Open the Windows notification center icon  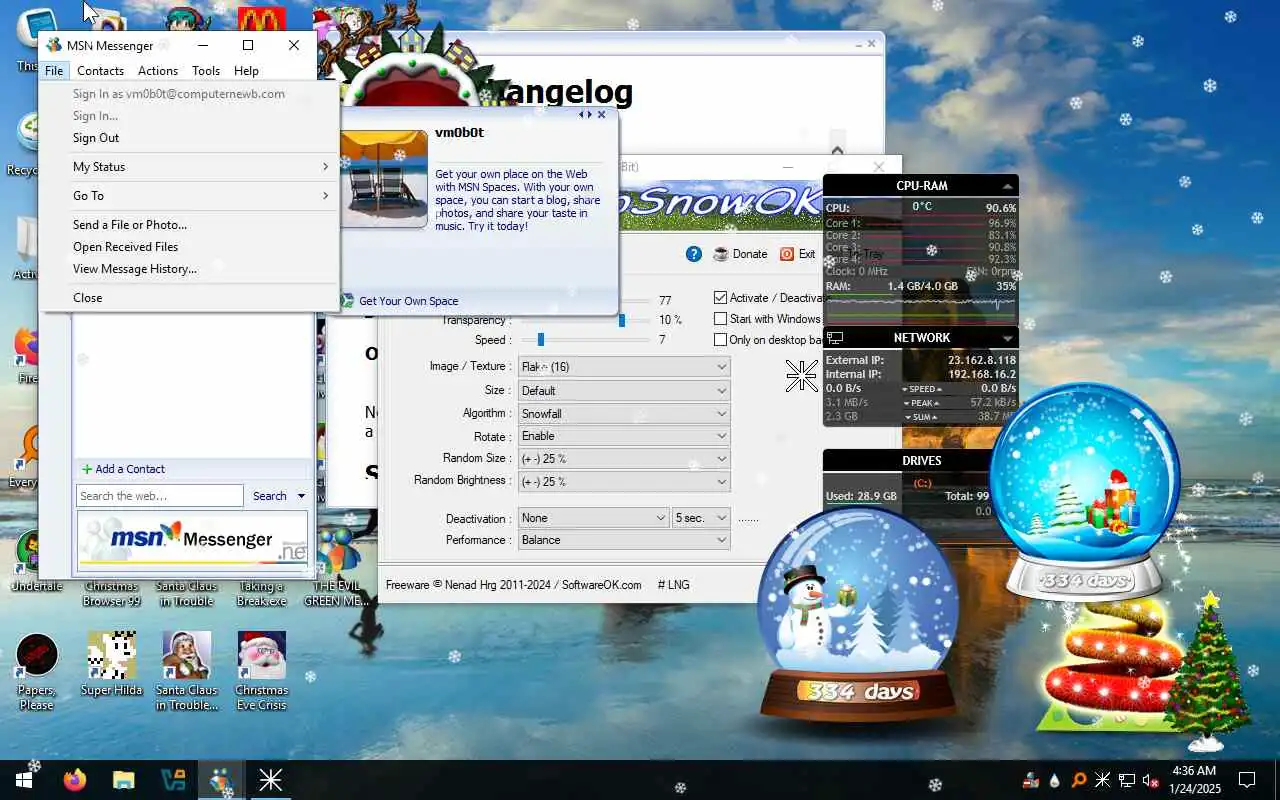point(1247,780)
